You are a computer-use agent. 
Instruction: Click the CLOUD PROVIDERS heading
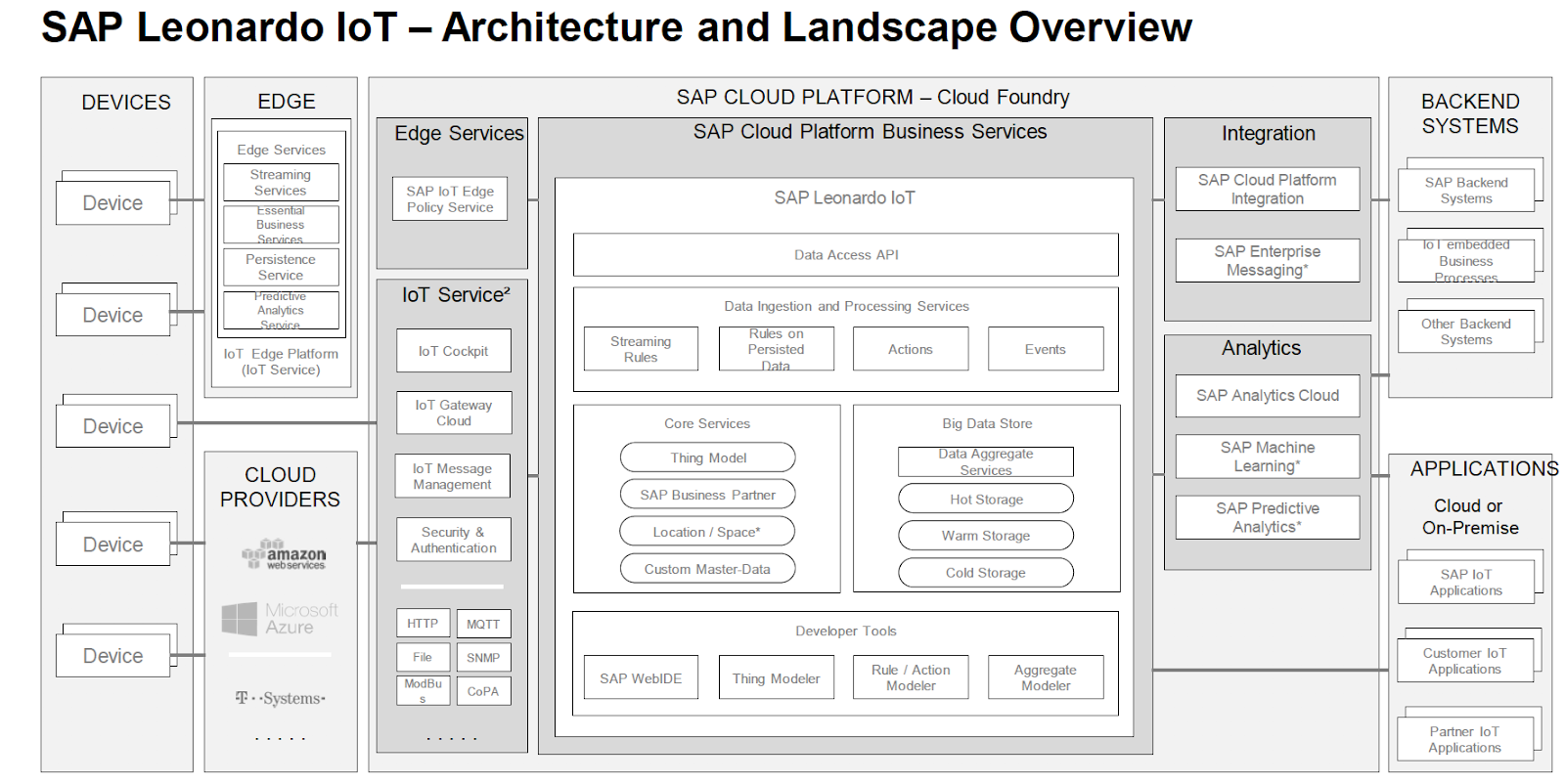tap(280, 487)
